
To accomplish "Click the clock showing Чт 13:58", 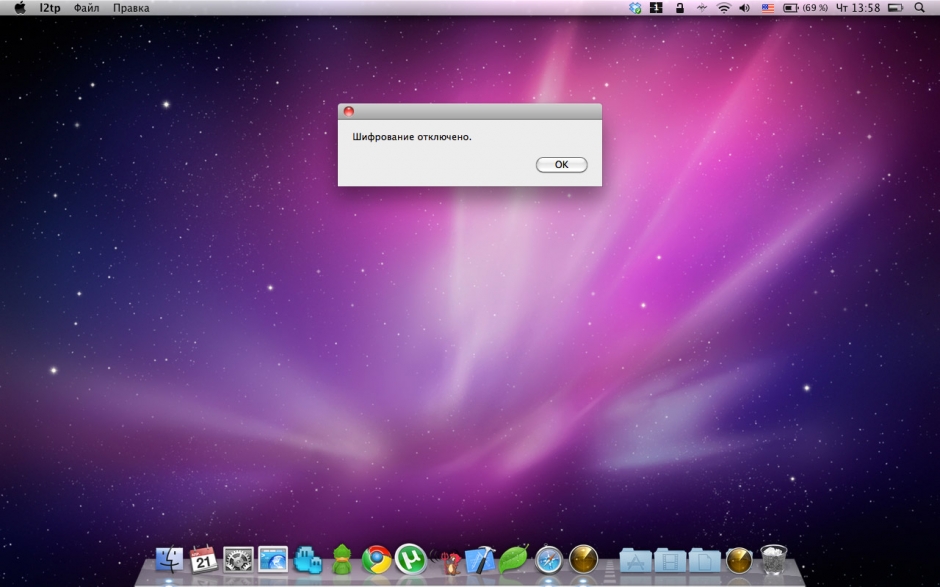I will (858, 8).
